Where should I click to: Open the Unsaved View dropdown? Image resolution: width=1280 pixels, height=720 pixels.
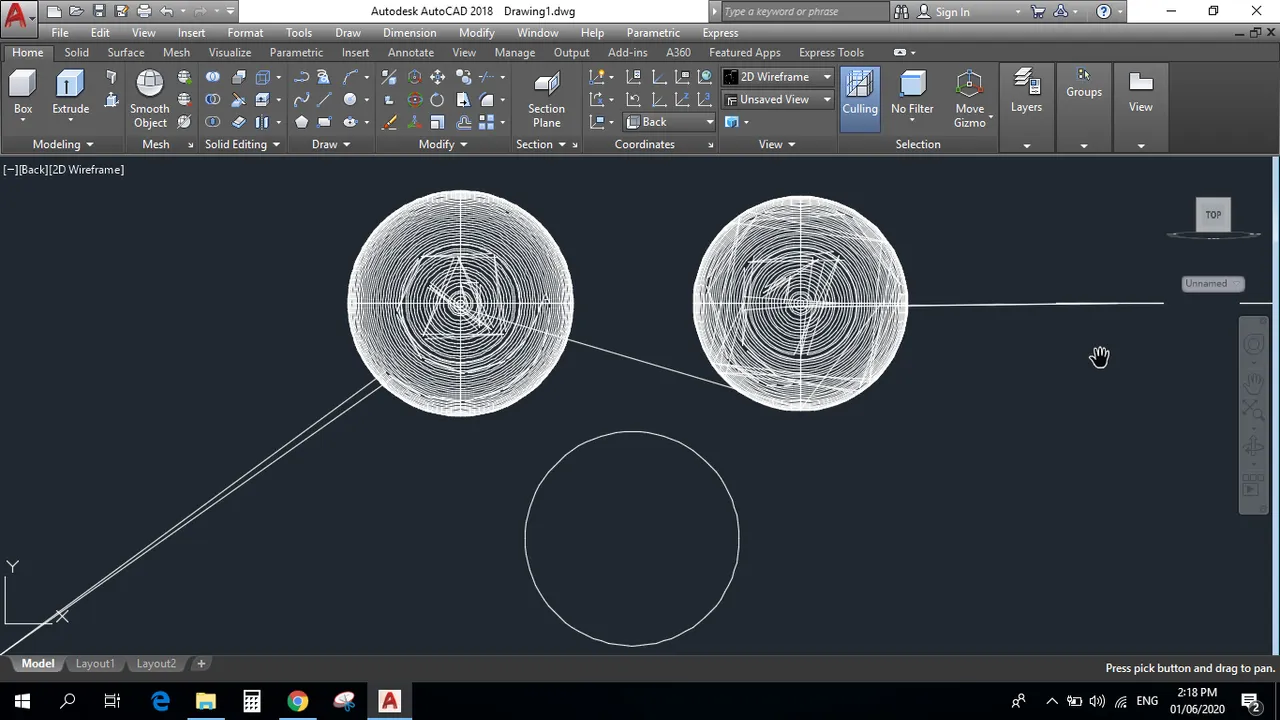click(778, 100)
